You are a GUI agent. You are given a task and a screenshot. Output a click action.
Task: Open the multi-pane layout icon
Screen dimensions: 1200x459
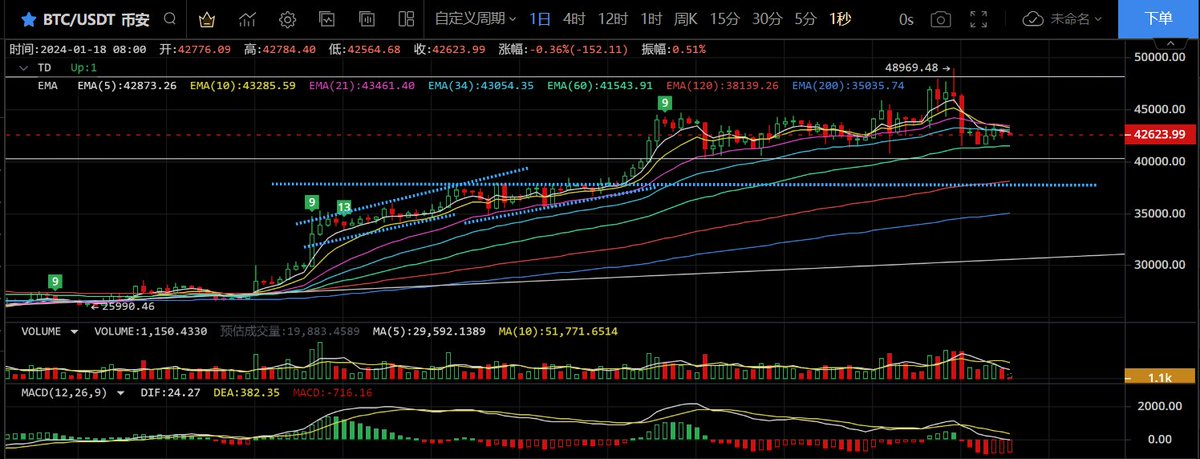(x=406, y=19)
